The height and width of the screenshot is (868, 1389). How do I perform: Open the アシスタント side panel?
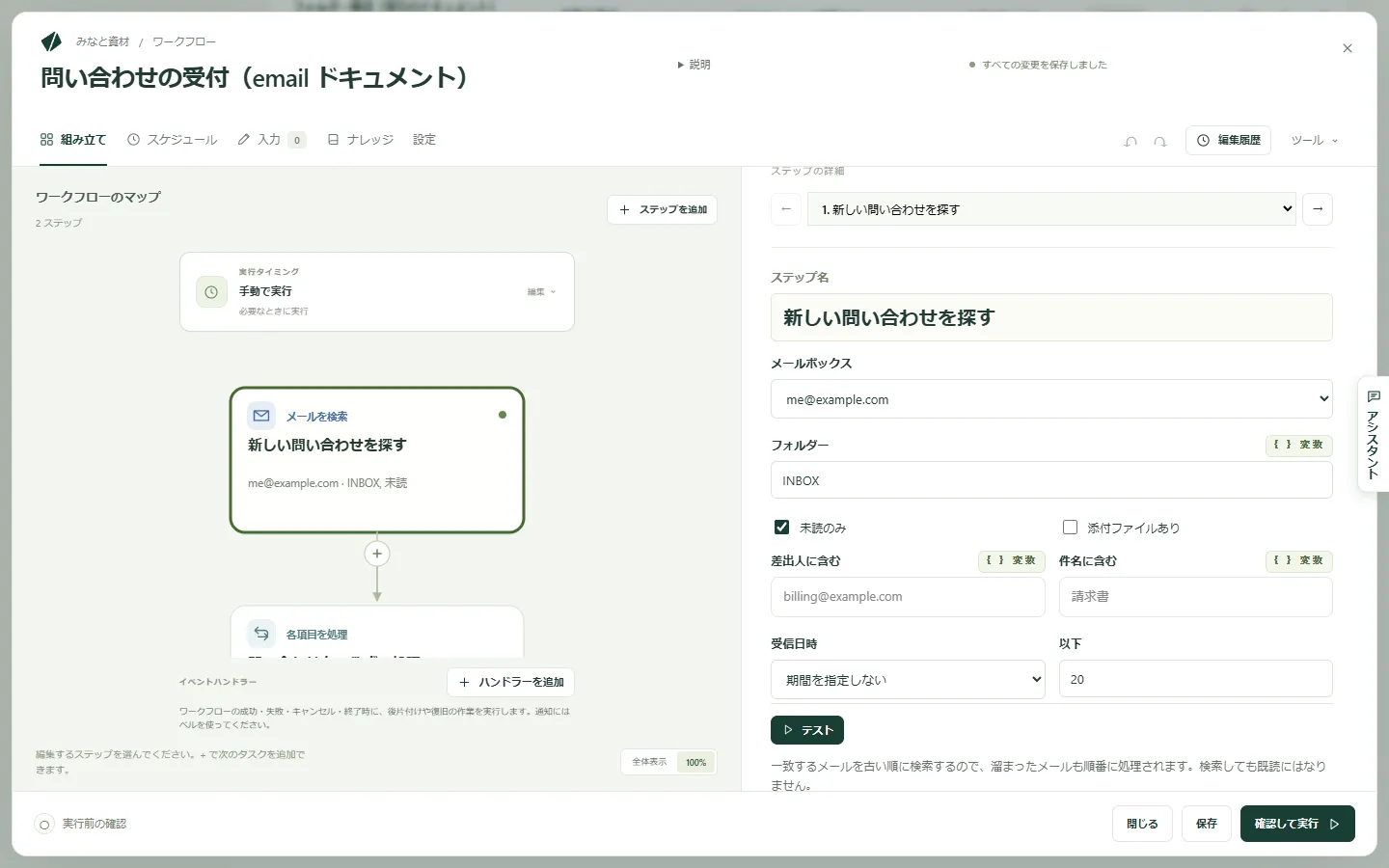(1374, 434)
